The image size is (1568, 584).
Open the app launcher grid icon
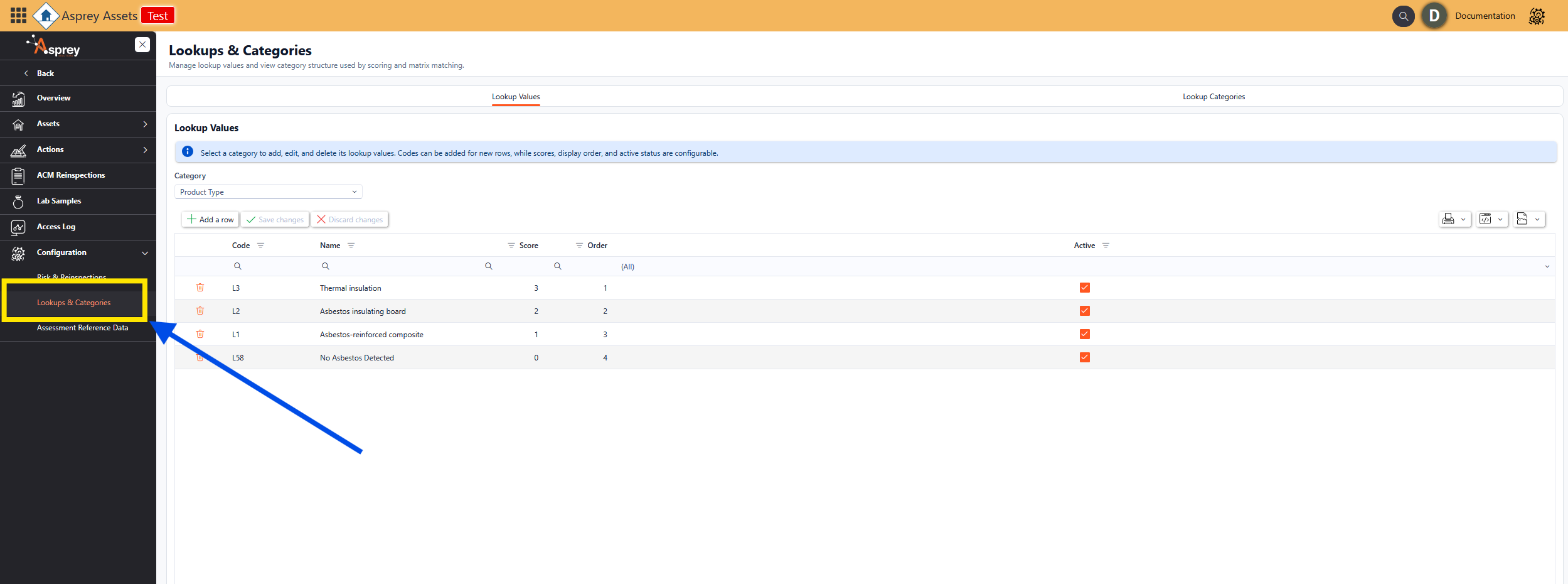(18, 16)
